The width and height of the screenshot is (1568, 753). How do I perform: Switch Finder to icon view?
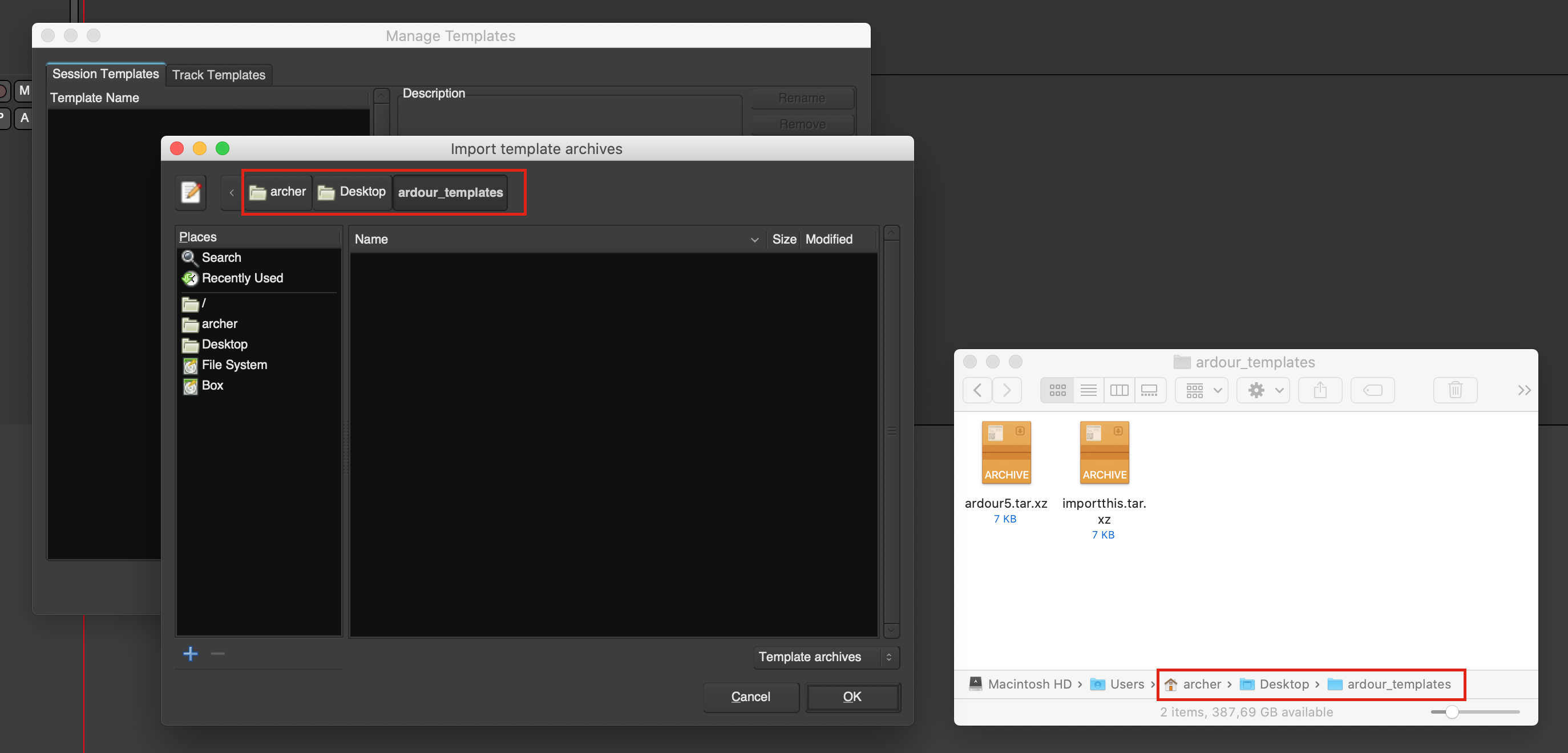coord(1057,390)
